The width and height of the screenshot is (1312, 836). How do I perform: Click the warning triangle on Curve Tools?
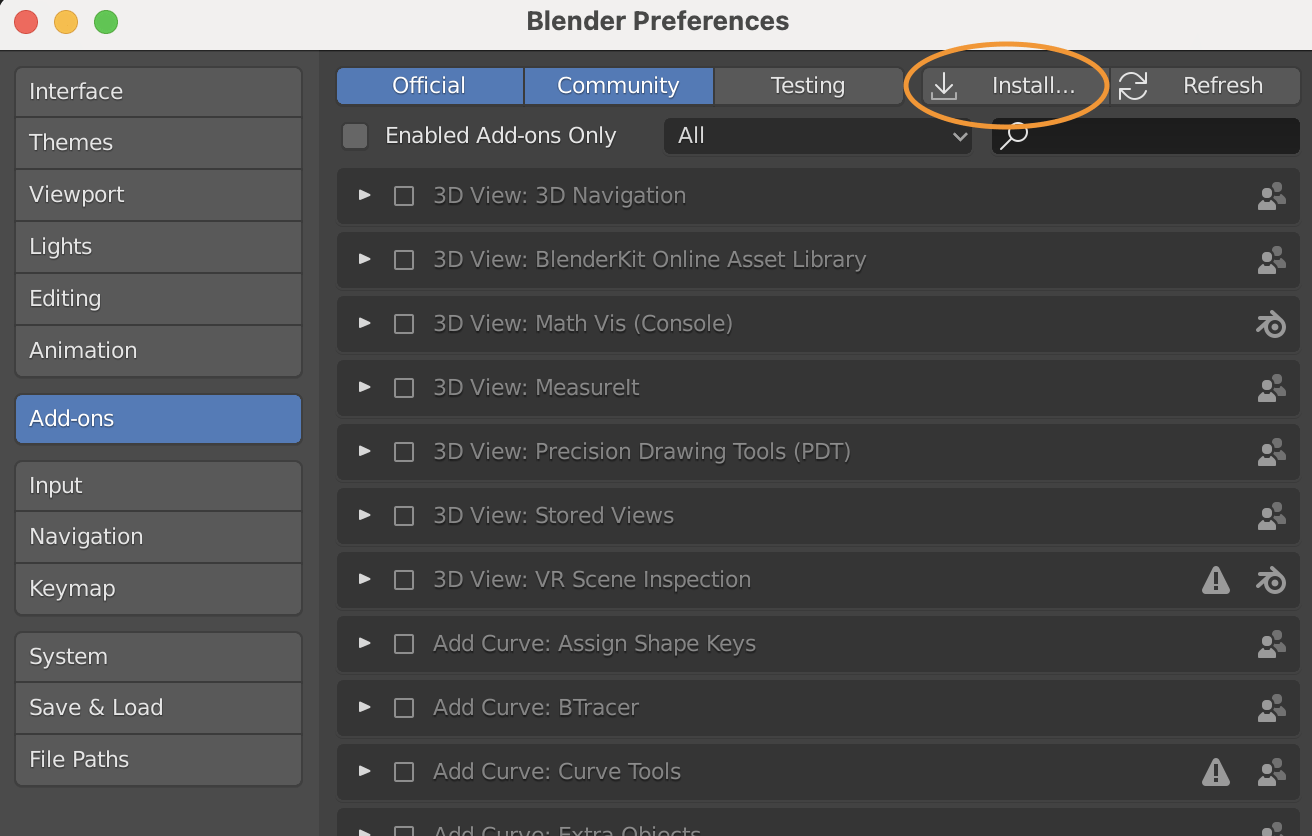click(x=1216, y=772)
